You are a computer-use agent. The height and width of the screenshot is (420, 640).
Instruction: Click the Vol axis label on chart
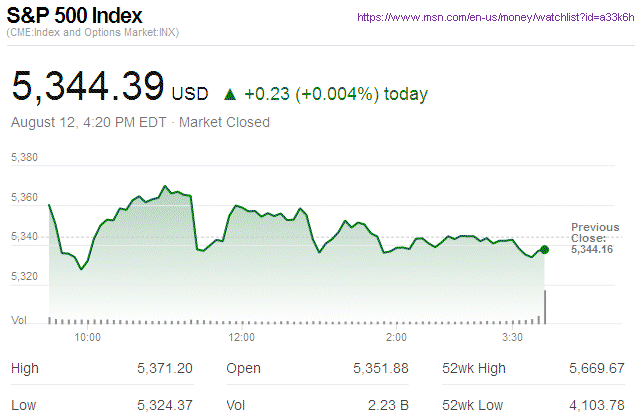click(x=18, y=320)
